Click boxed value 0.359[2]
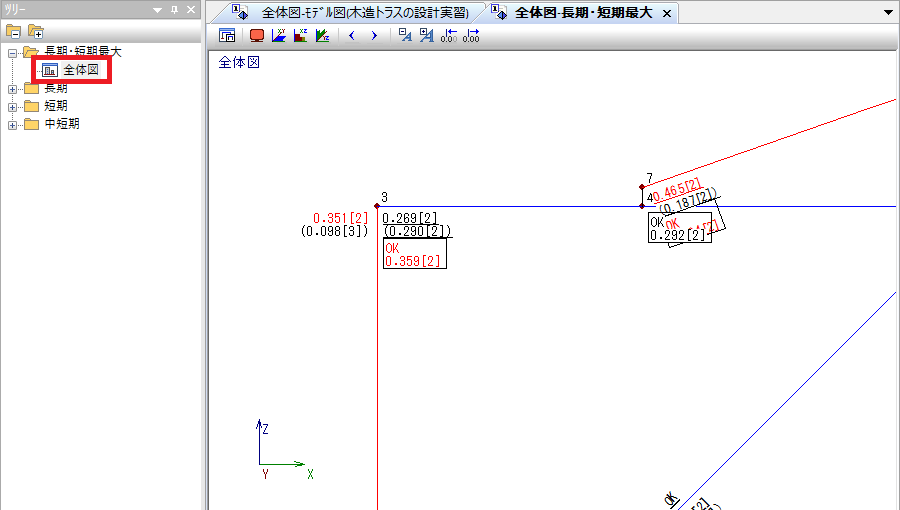 pos(413,262)
